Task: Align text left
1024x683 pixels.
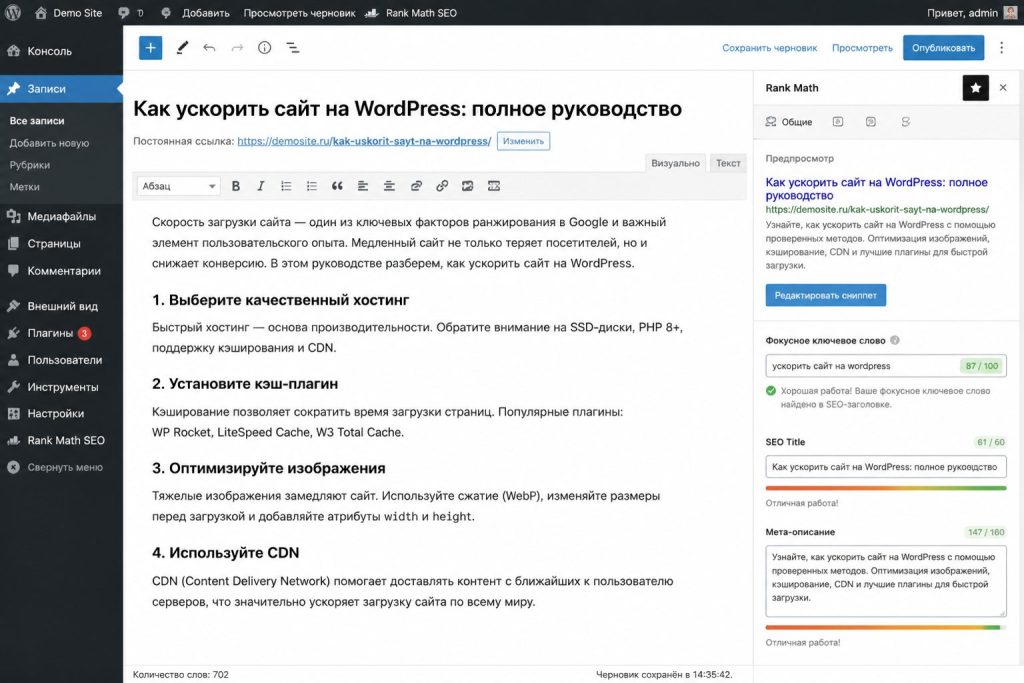Action: tap(362, 186)
